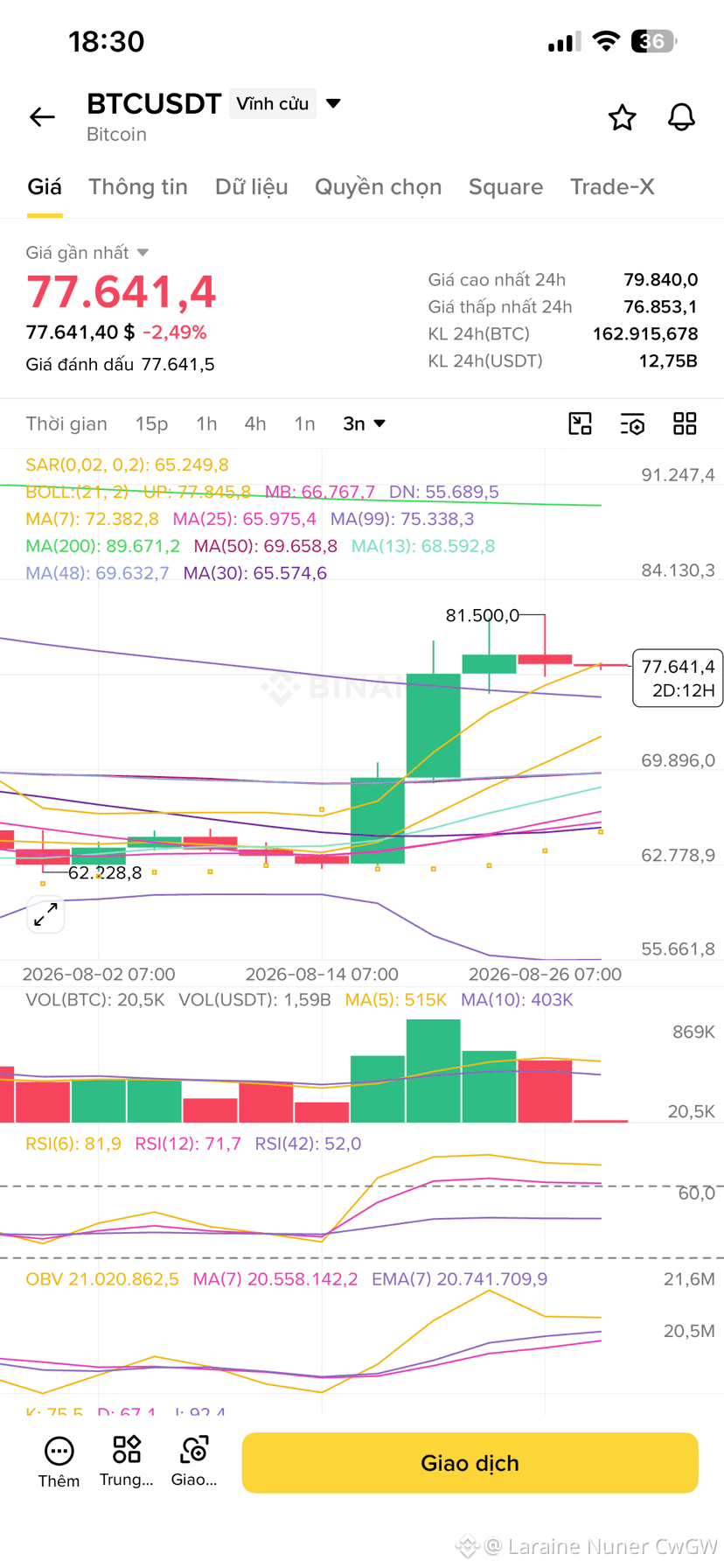Image resolution: width=724 pixels, height=1568 pixels.
Task: Open the Thêm more options icon
Action: (x=59, y=1462)
